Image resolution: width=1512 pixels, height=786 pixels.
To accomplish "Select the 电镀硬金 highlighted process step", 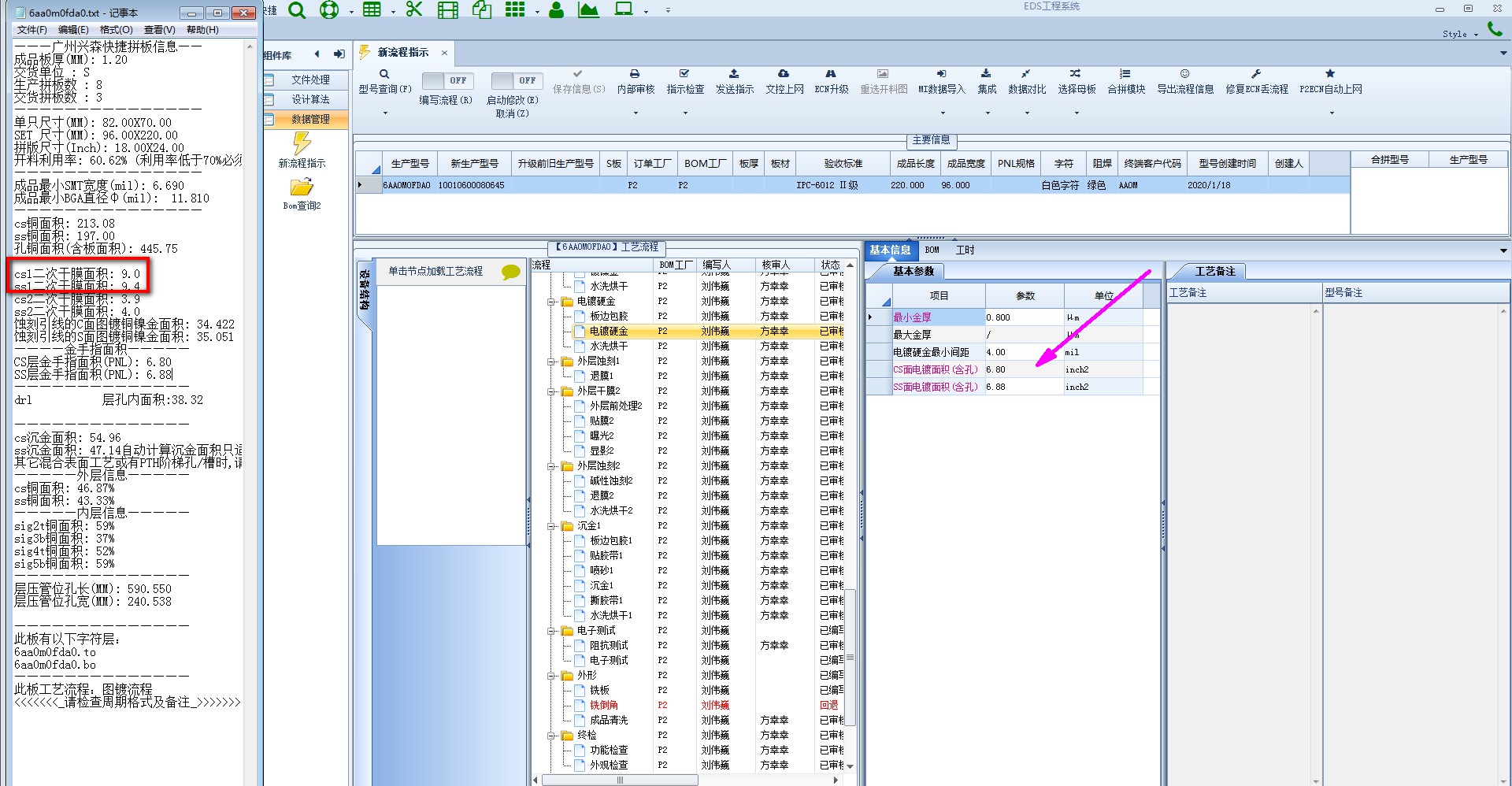I will tap(609, 332).
